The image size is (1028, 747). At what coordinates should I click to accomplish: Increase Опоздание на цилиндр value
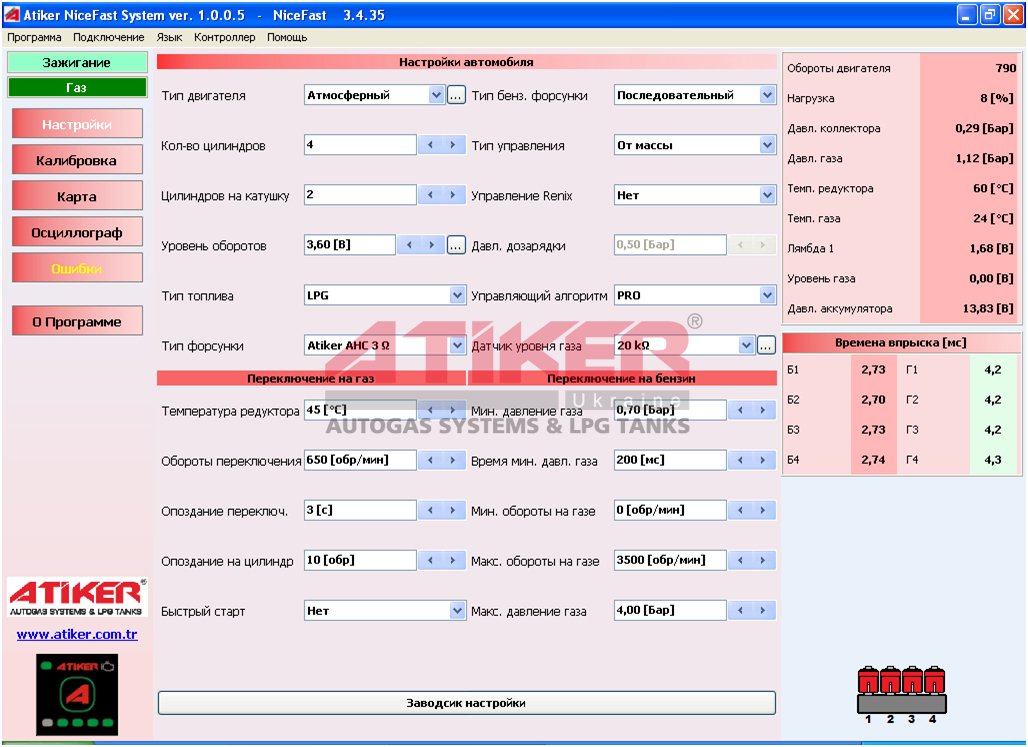[x=452, y=560]
